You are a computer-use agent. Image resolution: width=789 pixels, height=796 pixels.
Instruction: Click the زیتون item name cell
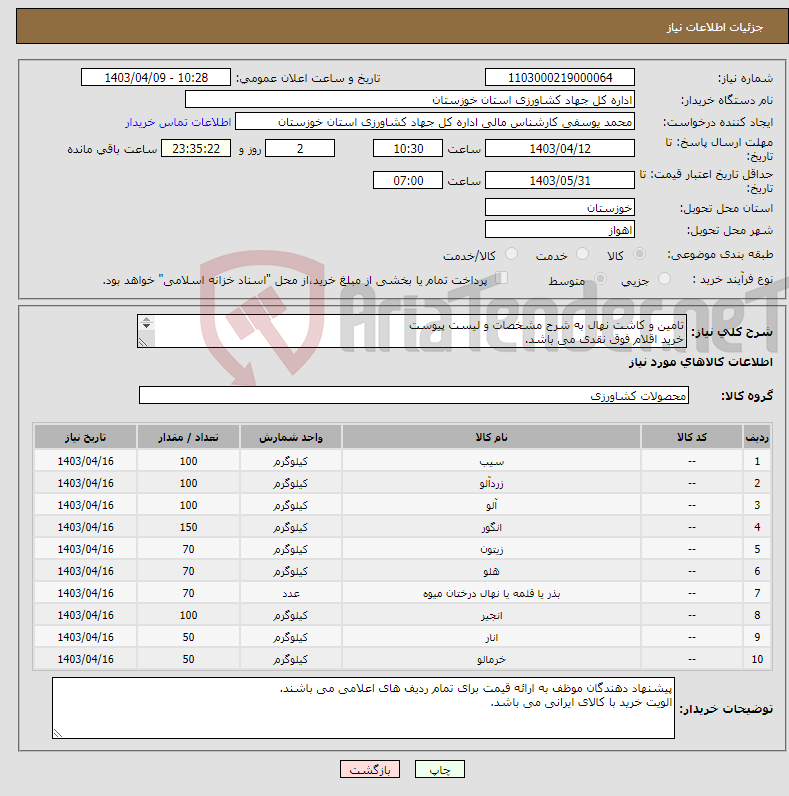click(491, 549)
